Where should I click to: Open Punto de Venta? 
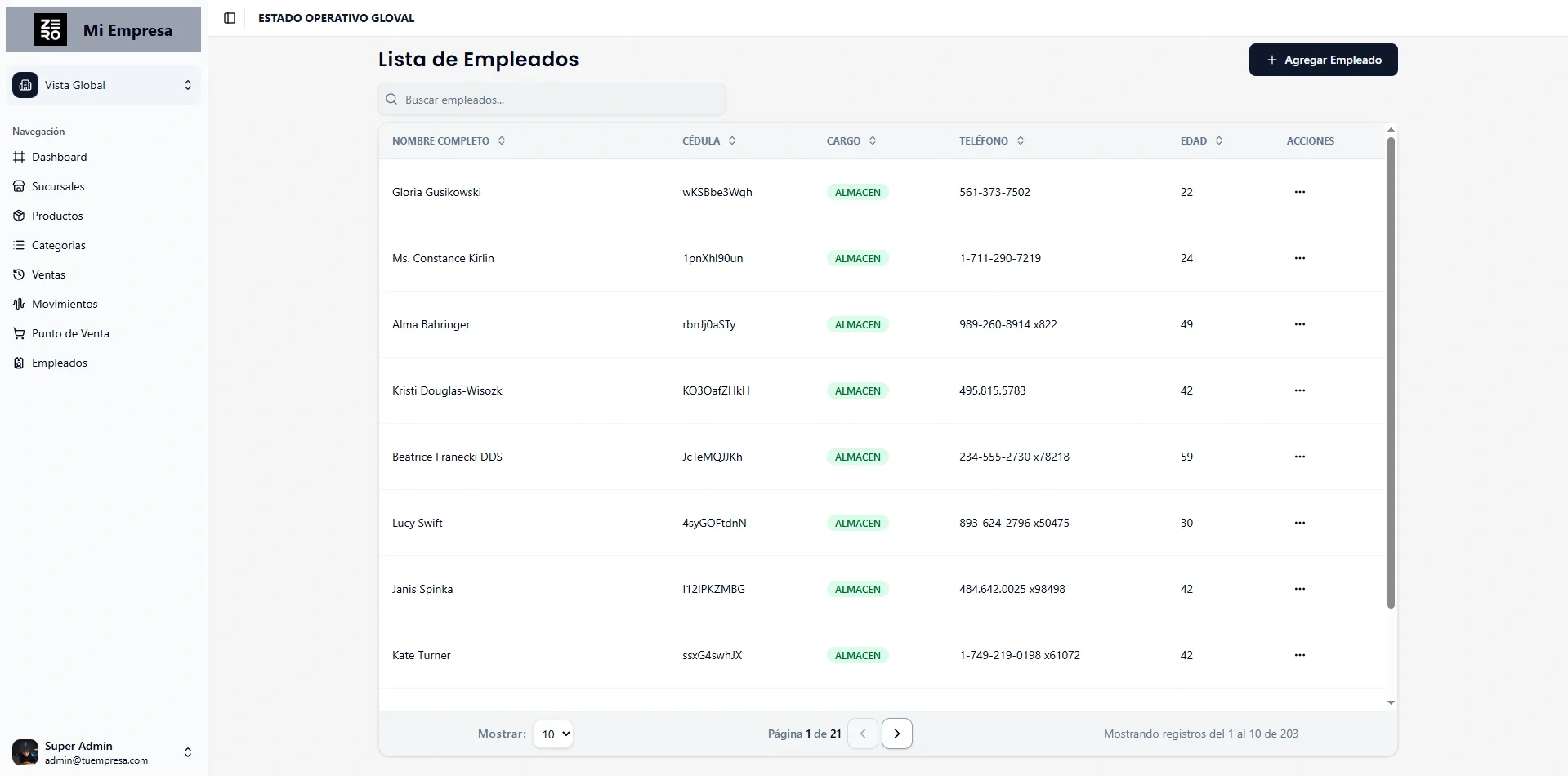point(69,333)
